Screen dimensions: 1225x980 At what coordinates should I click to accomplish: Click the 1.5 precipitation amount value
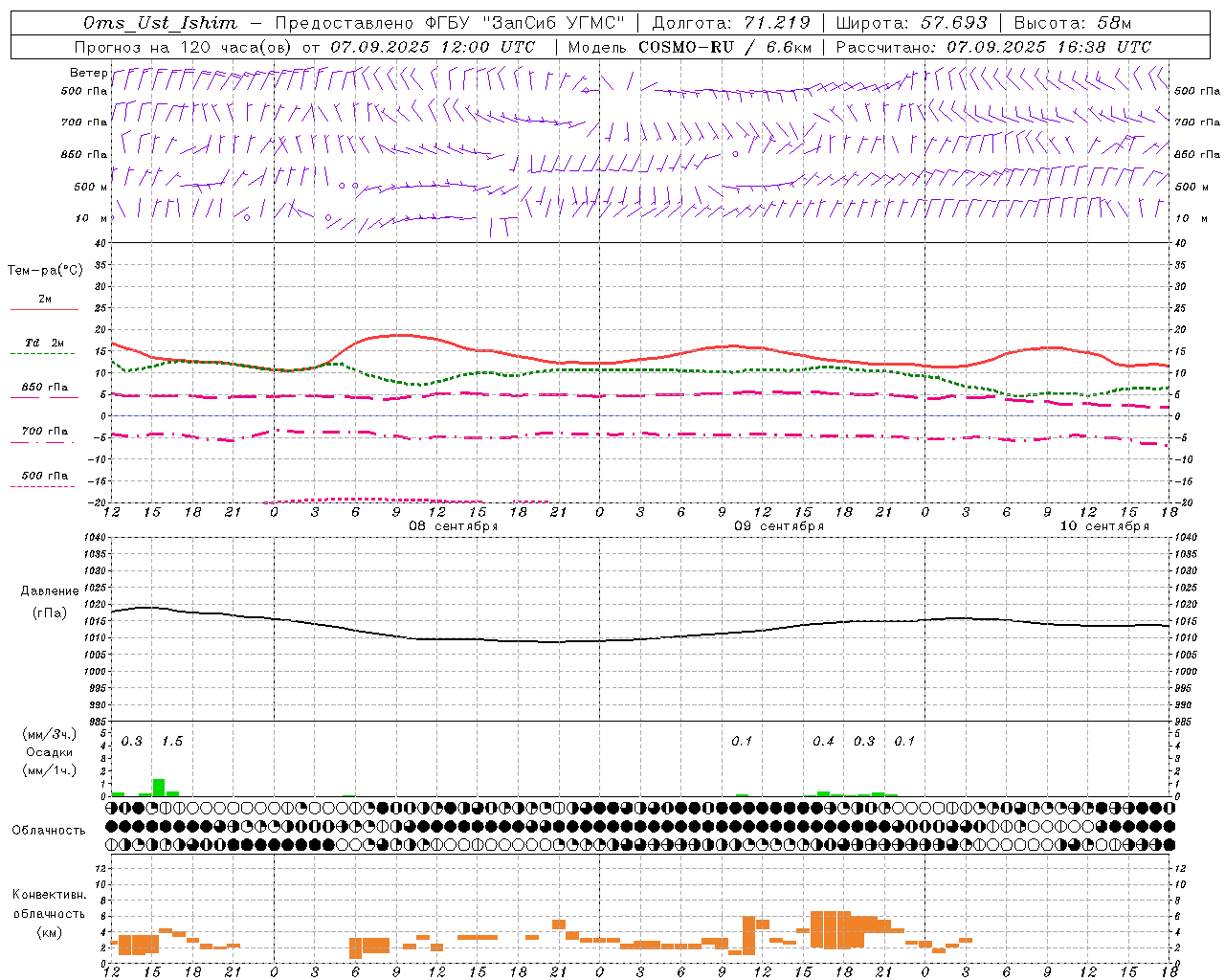click(x=172, y=742)
